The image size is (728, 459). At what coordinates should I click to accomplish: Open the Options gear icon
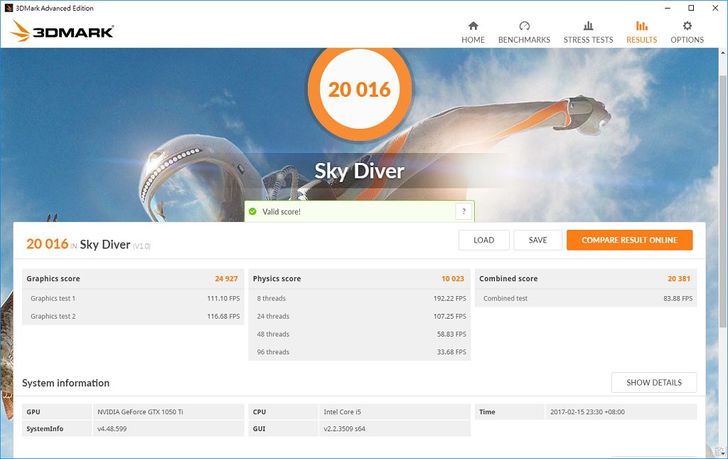(687, 26)
